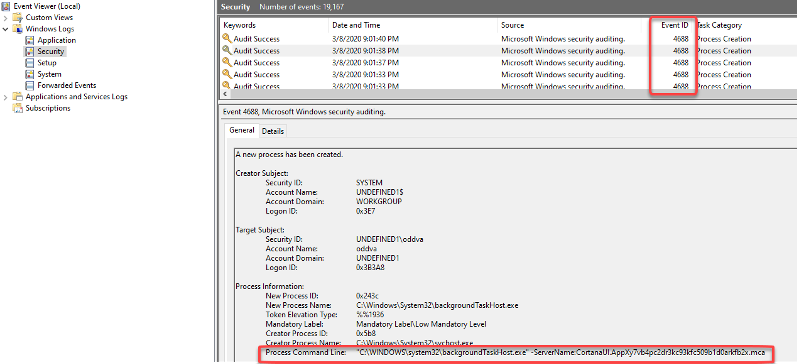
Task: Click the Windows Logs folder icon
Action: (x=18, y=29)
